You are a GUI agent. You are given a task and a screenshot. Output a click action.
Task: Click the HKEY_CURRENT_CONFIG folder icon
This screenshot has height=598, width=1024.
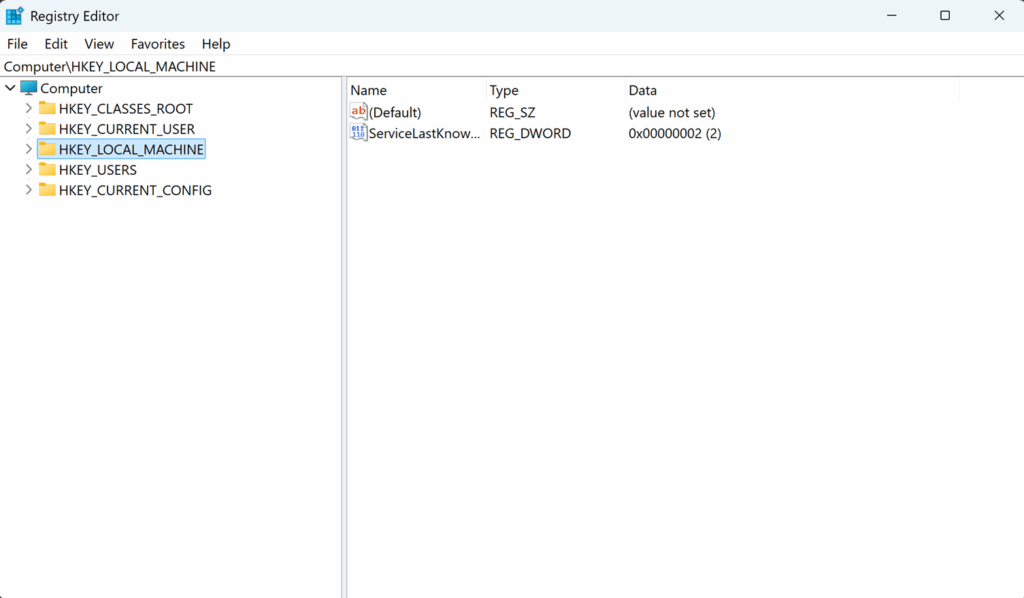pos(47,190)
